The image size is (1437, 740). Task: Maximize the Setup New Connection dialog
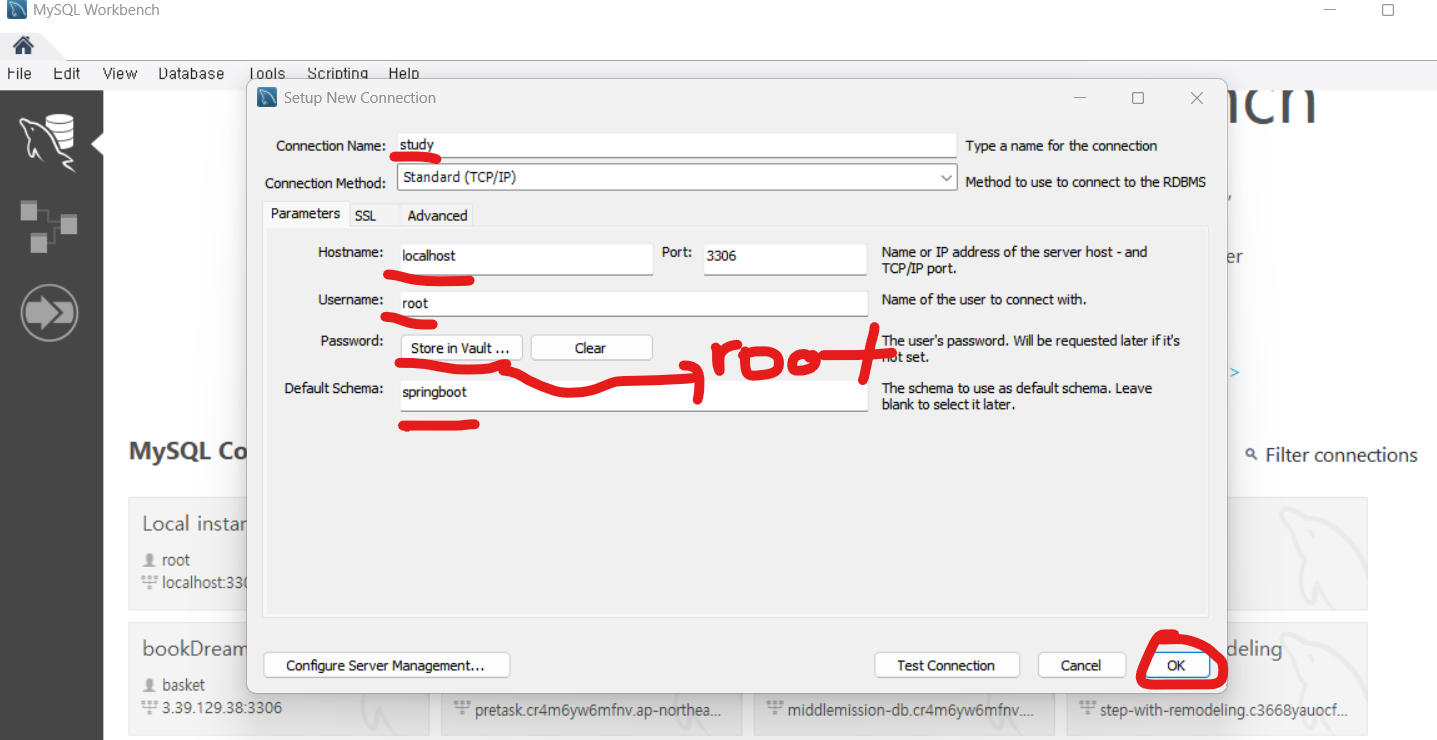point(1138,98)
